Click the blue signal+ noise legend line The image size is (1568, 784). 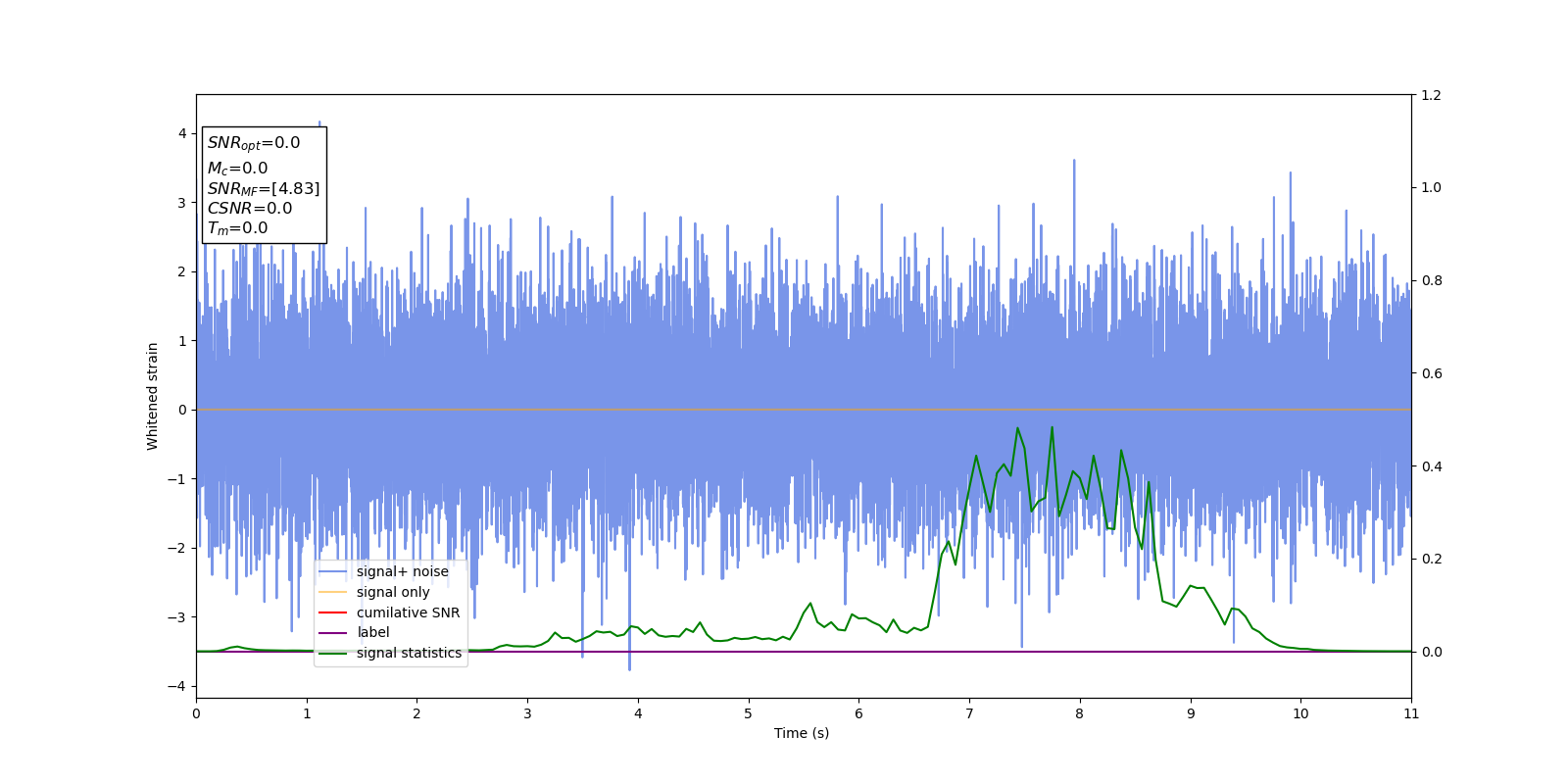(333, 572)
